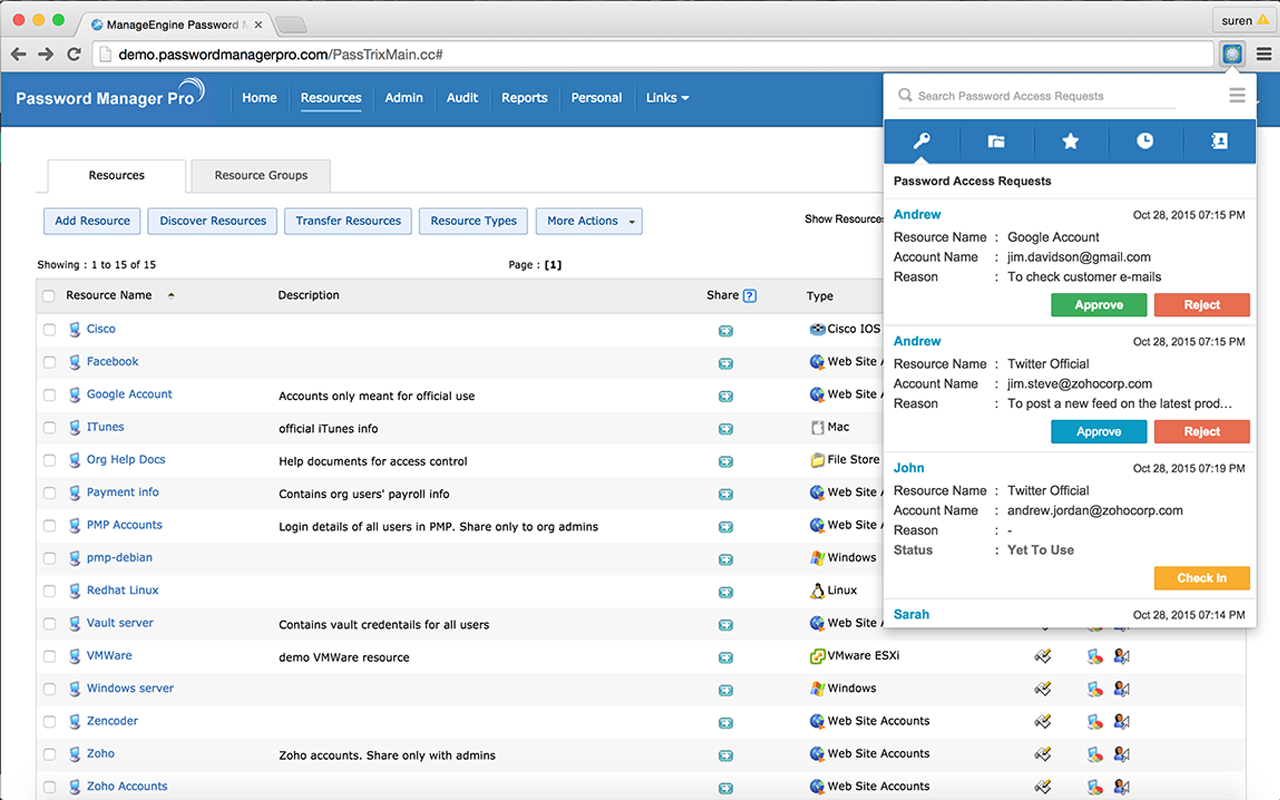Open the folder icon tab in popup
The width and height of the screenshot is (1280, 800).
[996, 141]
